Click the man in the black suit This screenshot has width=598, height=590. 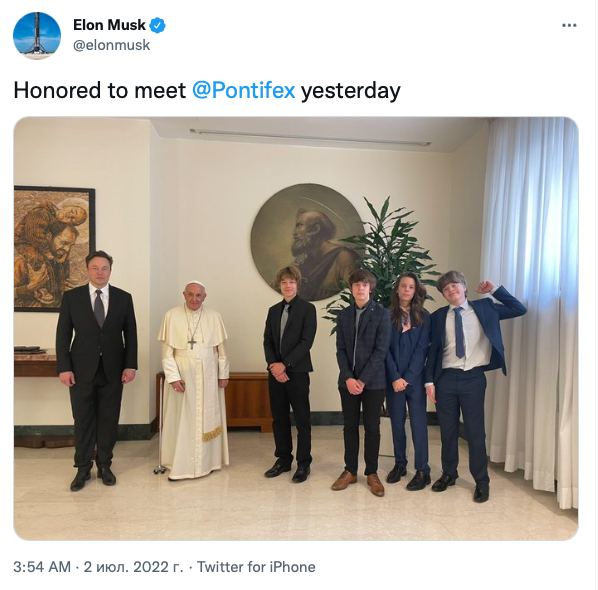point(96,369)
